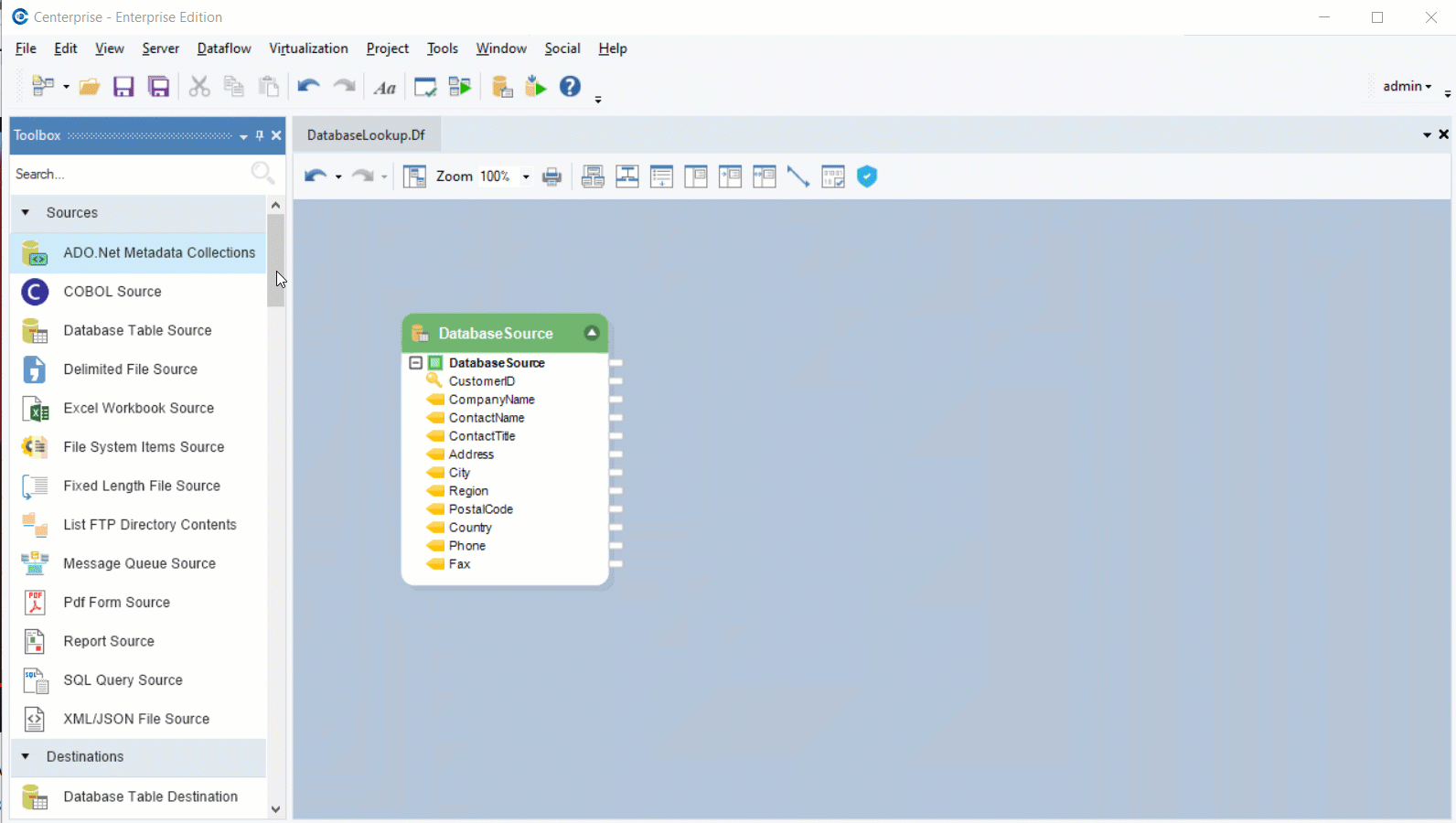
Task: Click the Toolbox scrollbar down arrow
Action: pyautogui.click(x=275, y=809)
